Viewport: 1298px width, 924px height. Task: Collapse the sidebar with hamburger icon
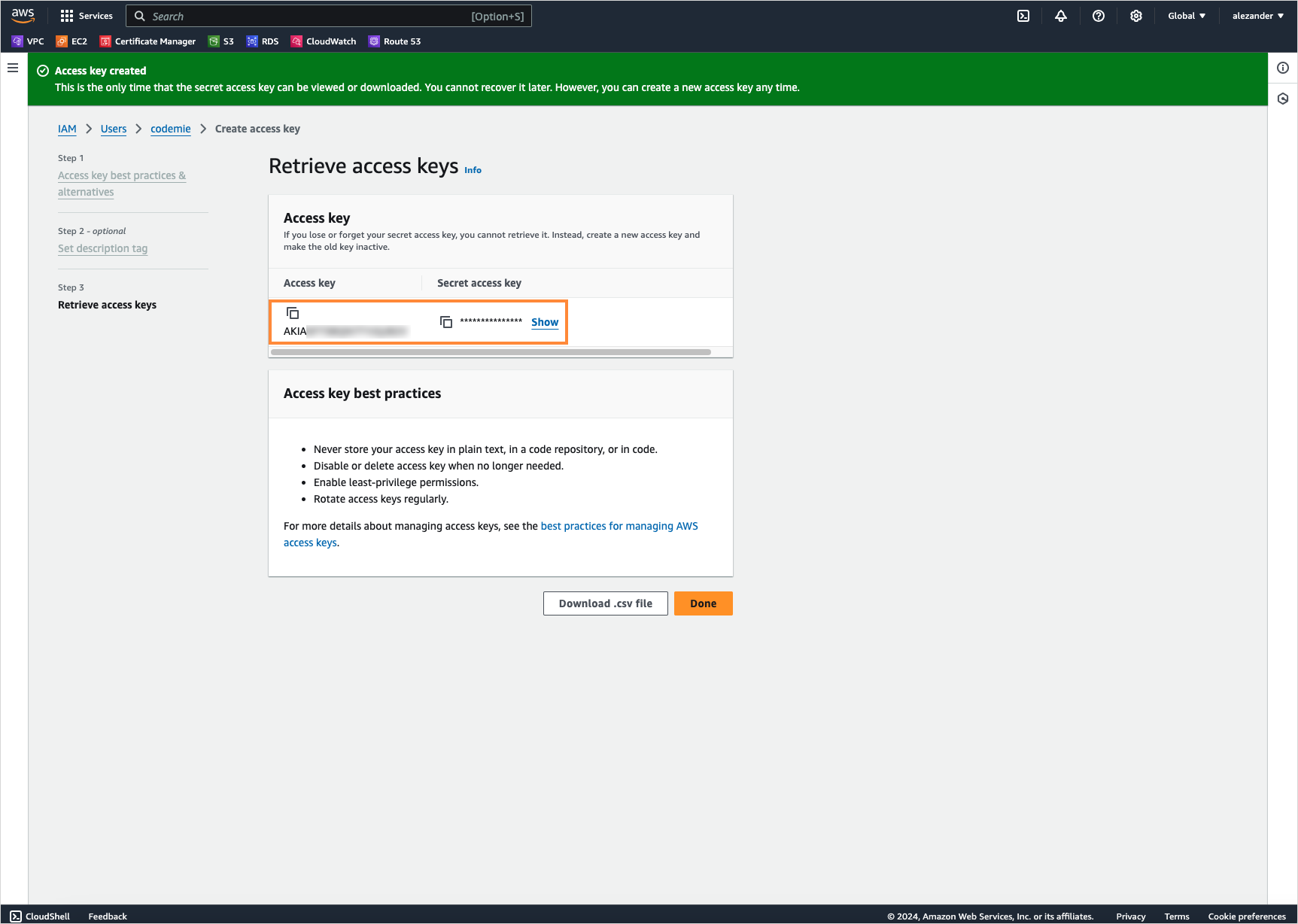[x=13, y=67]
